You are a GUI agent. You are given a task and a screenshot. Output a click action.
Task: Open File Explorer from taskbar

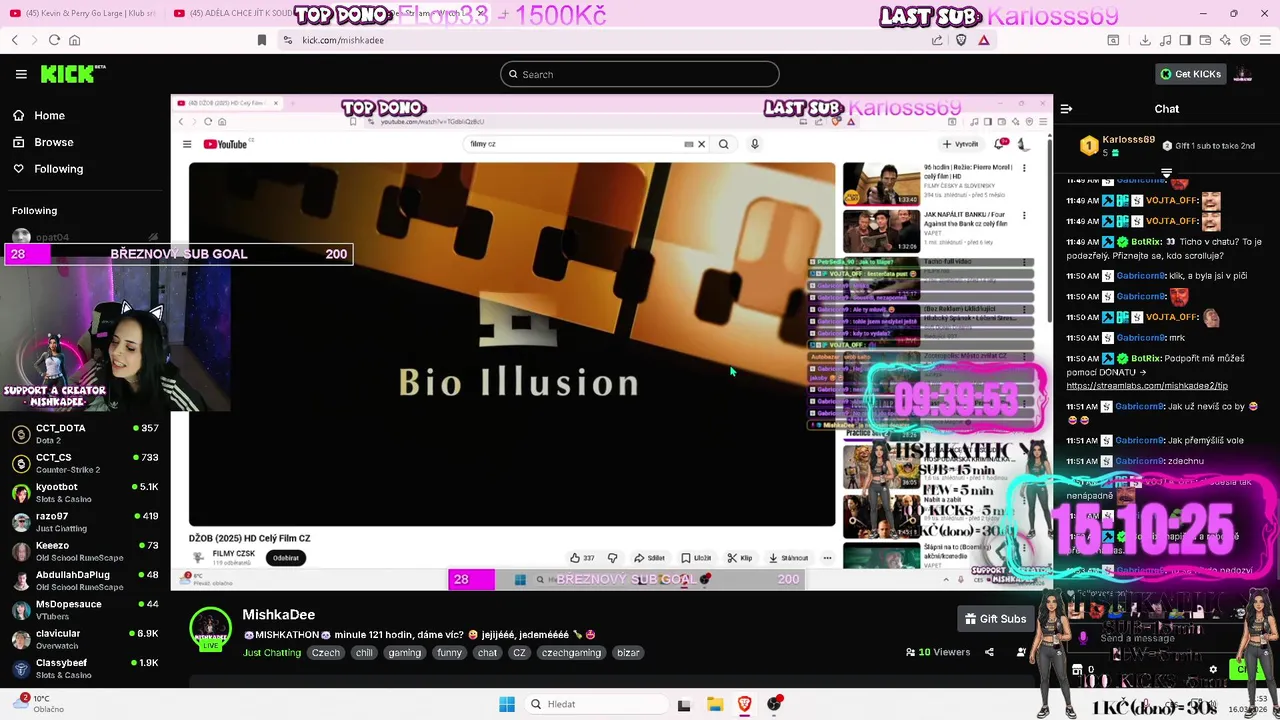point(715,704)
